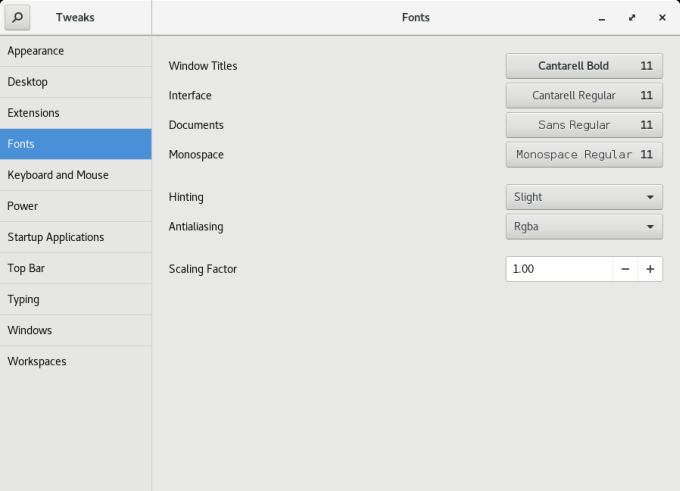The width and height of the screenshot is (680, 491).
Task: Click the Scaling Factor value field
Action: pos(558,269)
